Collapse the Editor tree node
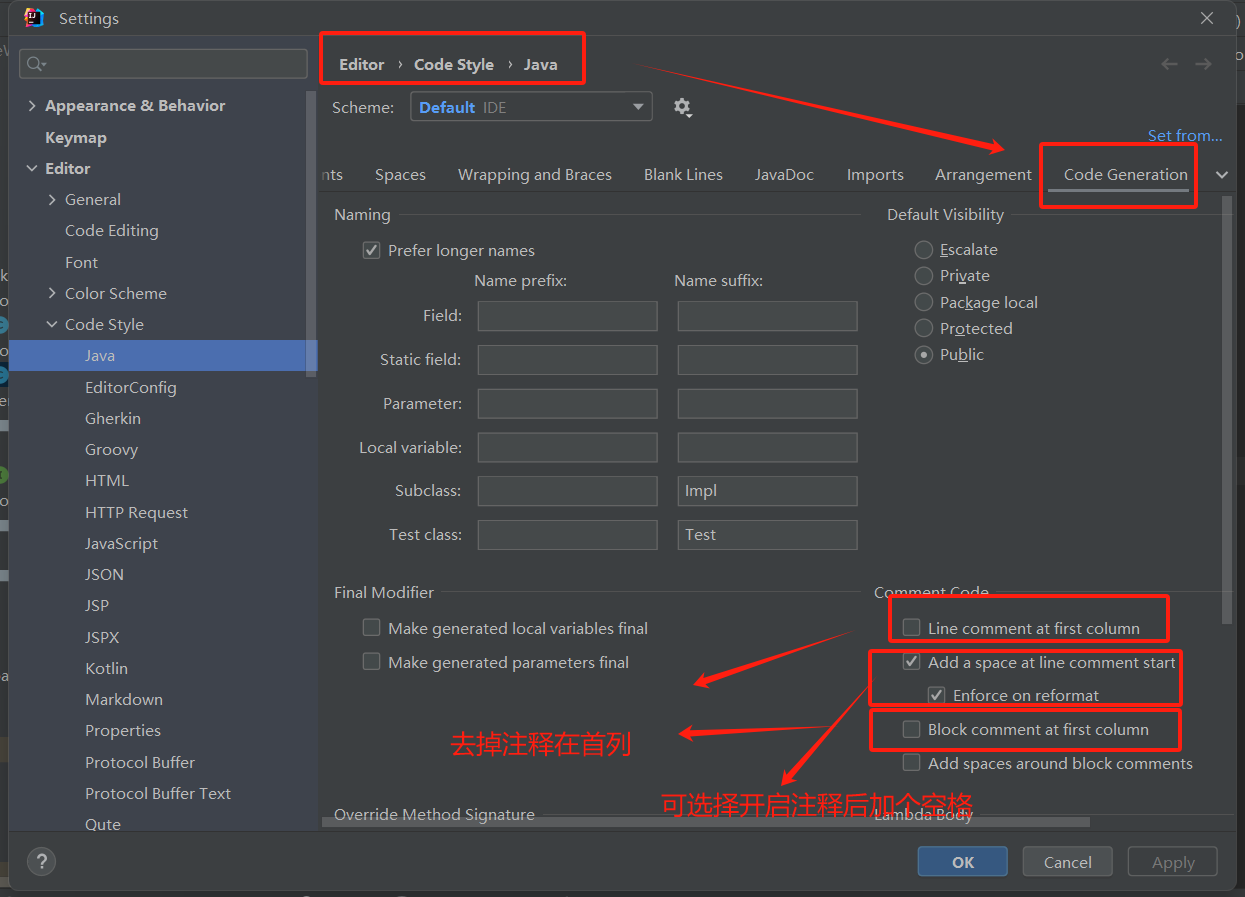1245x897 pixels. point(32,168)
